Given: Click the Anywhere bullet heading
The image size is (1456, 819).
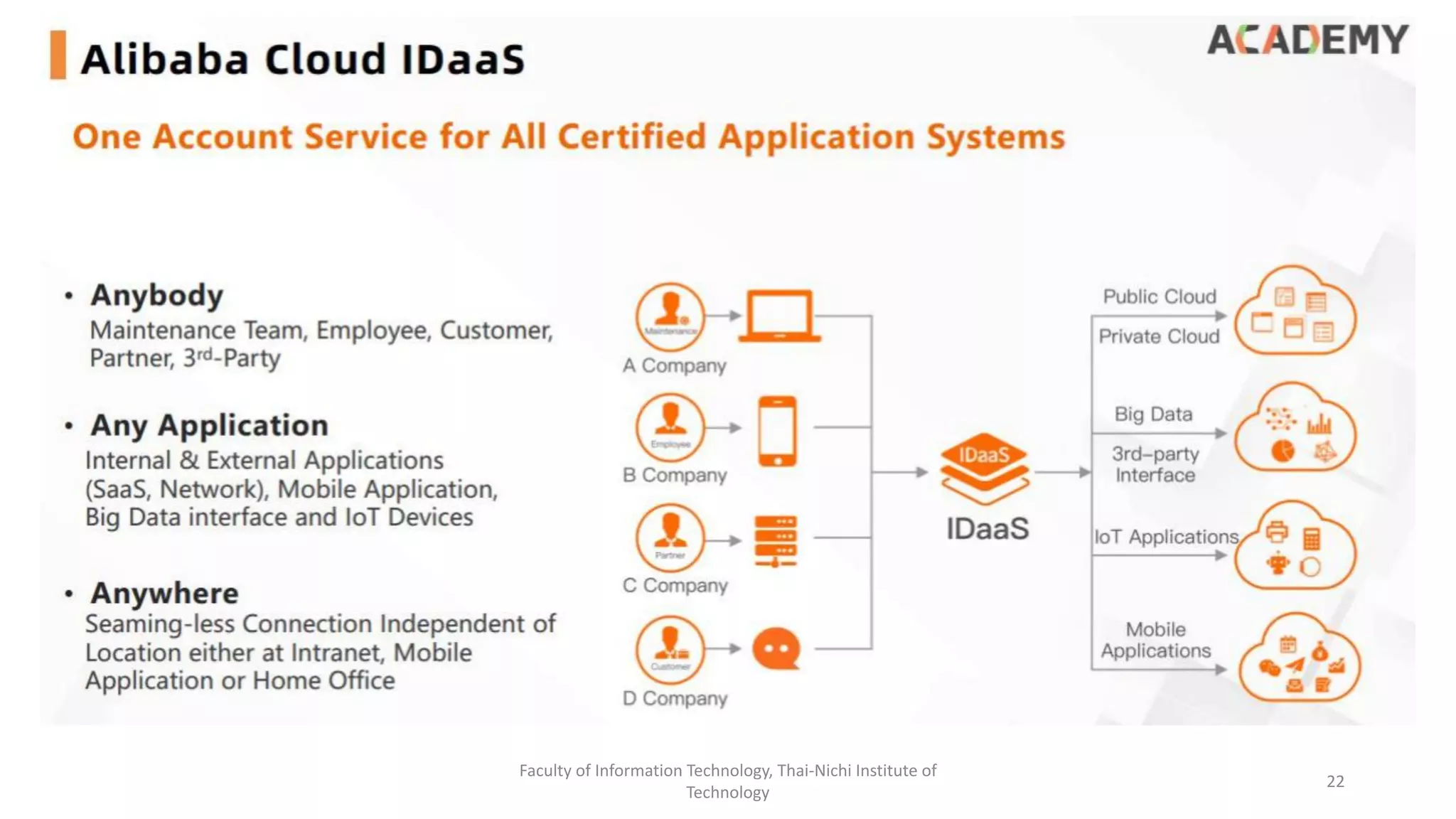Looking at the screenshot, I should [x=164, y=593].
